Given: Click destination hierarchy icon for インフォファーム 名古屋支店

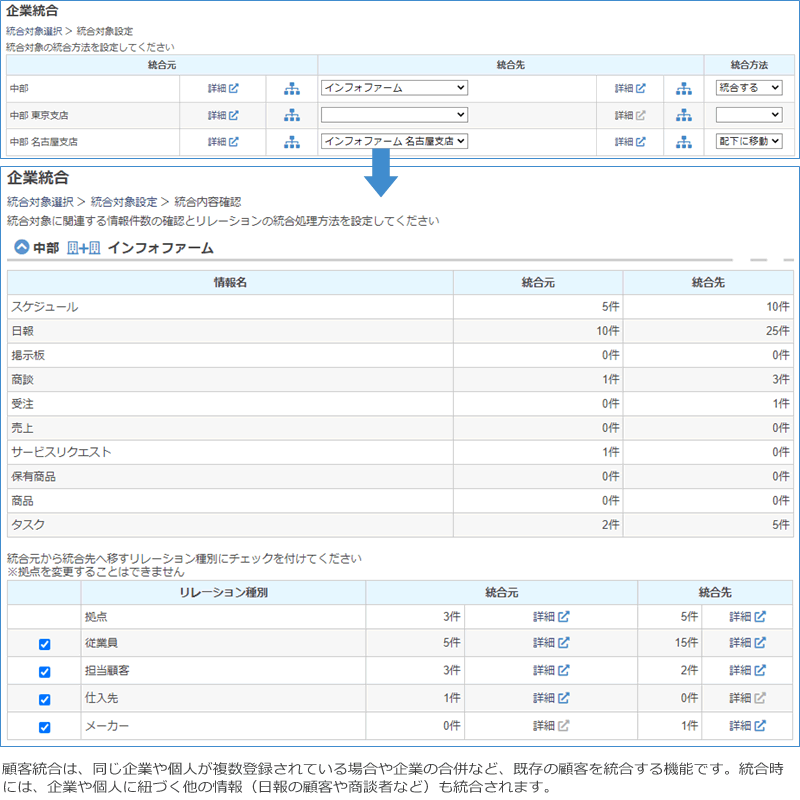Looking at the screenshot, I should (x=683, y=142).
